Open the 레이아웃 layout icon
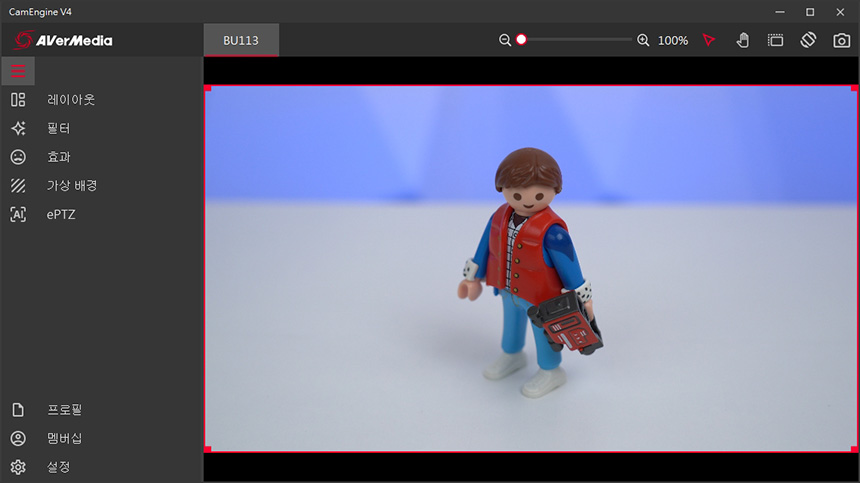Screen dimensions: 860x483 pyautogui.click(x=18, y=100)
